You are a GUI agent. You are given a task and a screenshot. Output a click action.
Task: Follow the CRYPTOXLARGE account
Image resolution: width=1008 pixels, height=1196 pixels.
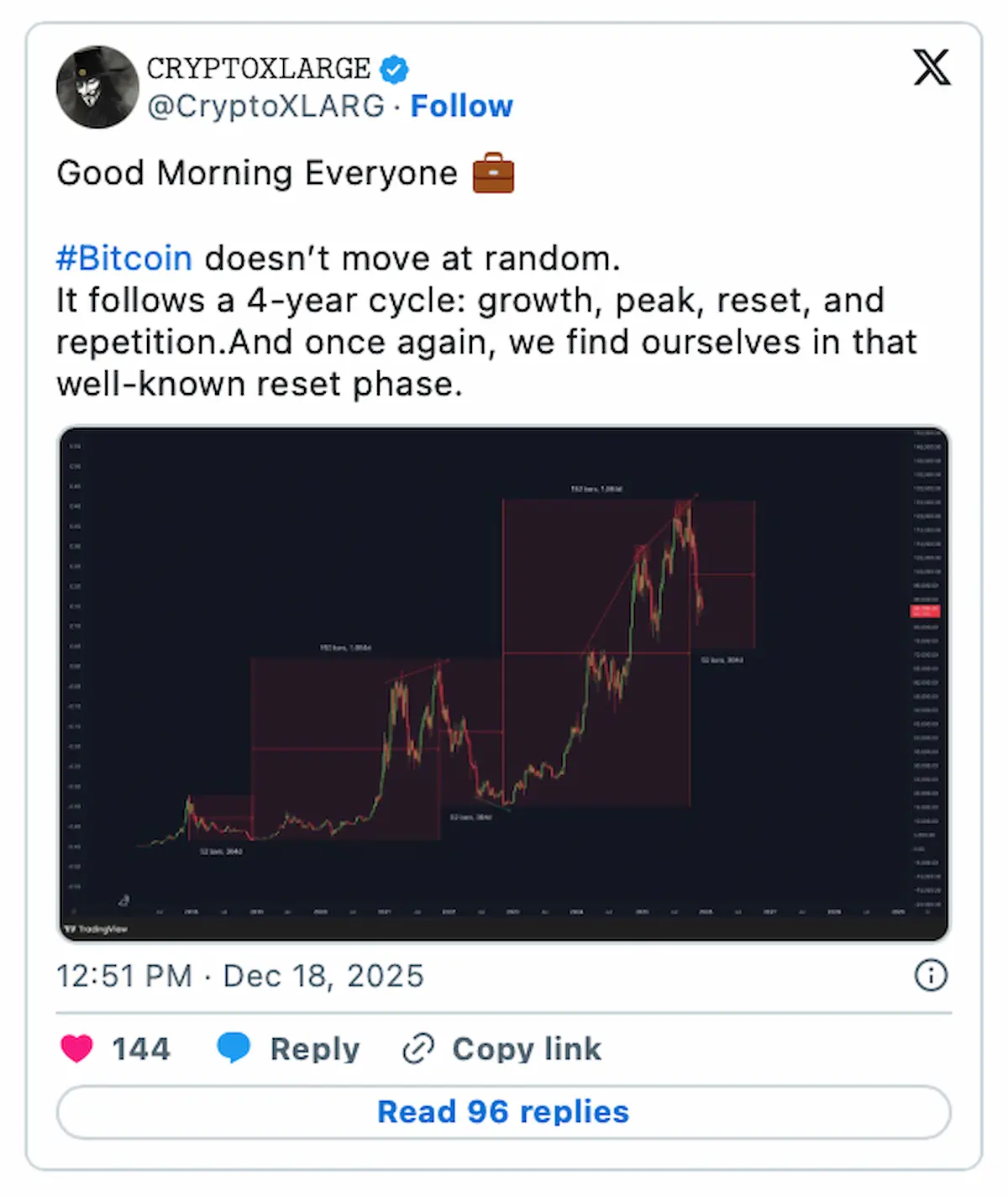pos(461,107)
